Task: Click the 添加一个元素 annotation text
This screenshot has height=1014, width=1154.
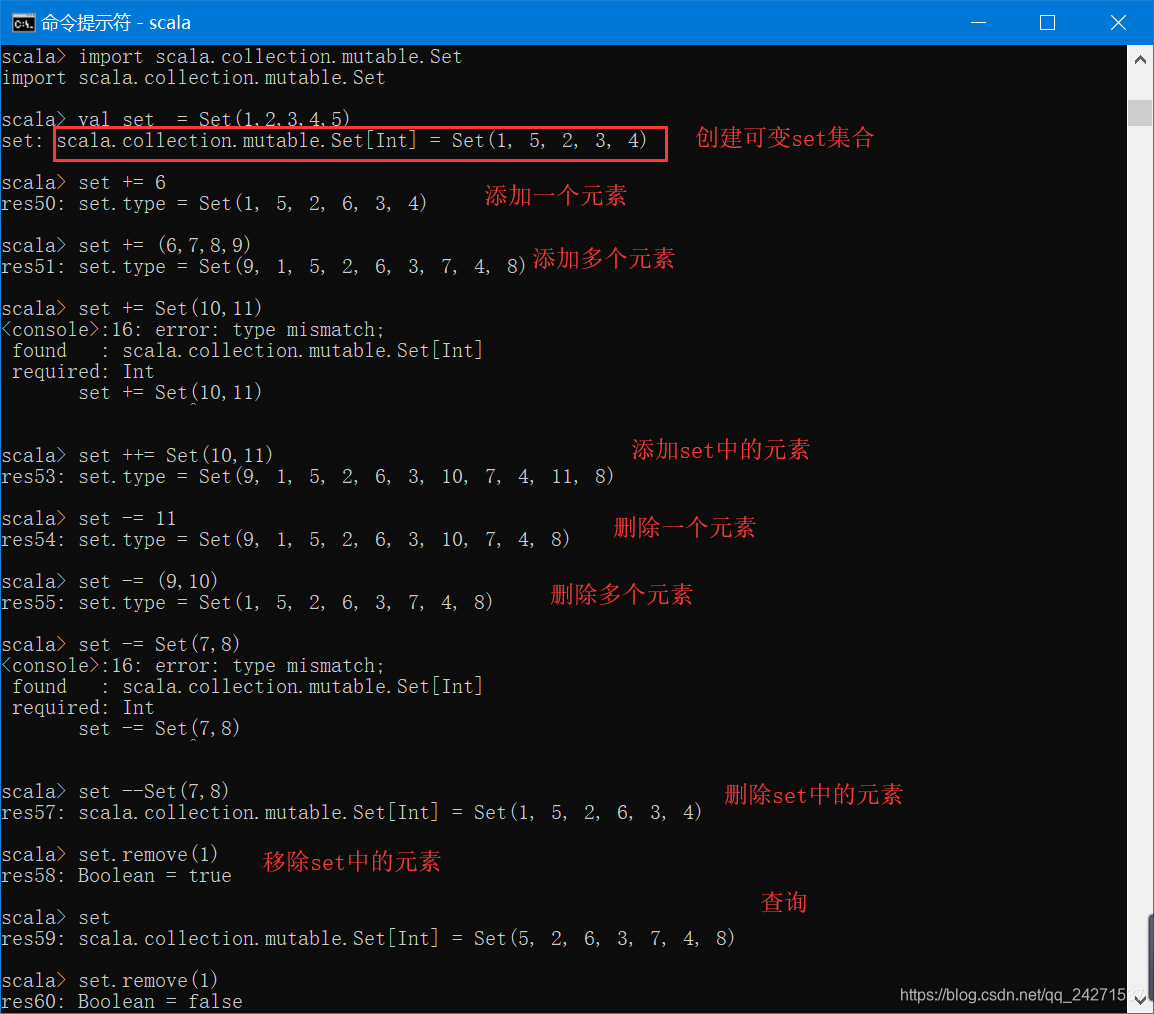Action: [x=556, y=196]
